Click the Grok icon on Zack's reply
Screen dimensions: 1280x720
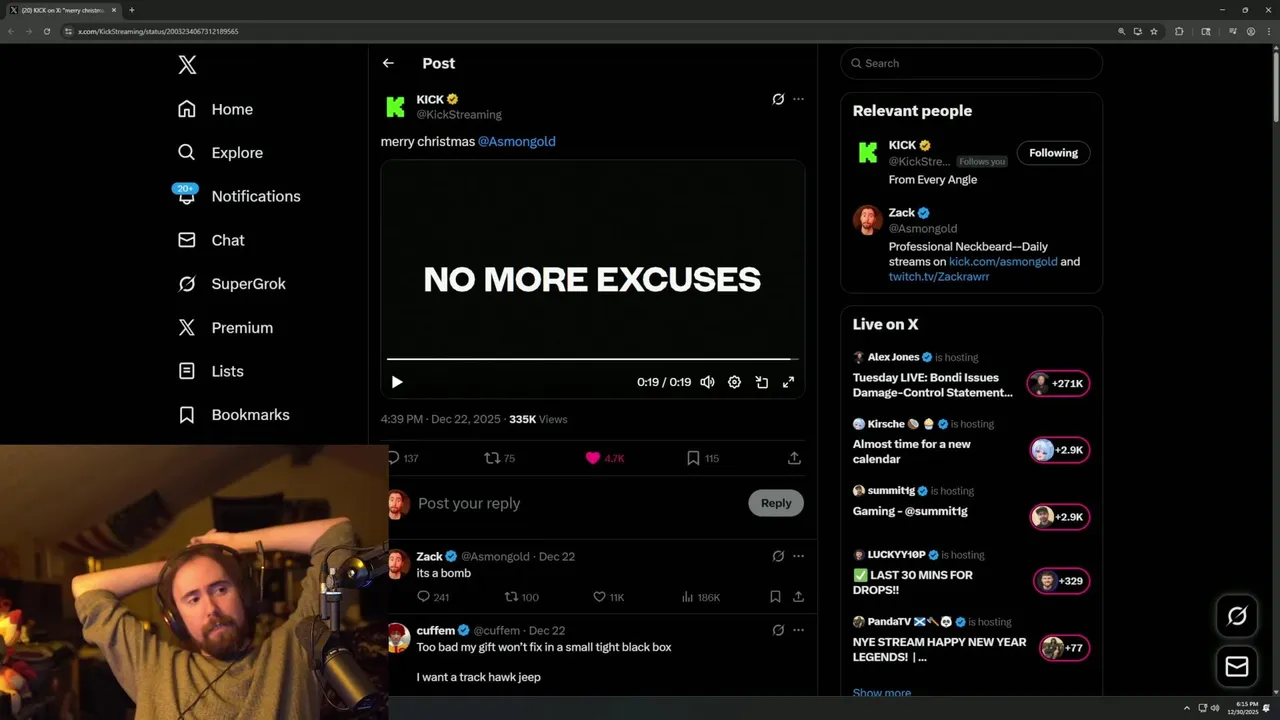coord(778,556)
